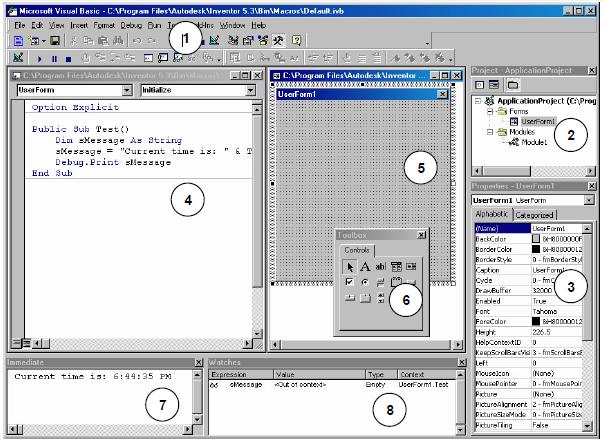Click the Help question mark toolbar icon
Screen dimensions: 604x443
click(x=296, y=40)
